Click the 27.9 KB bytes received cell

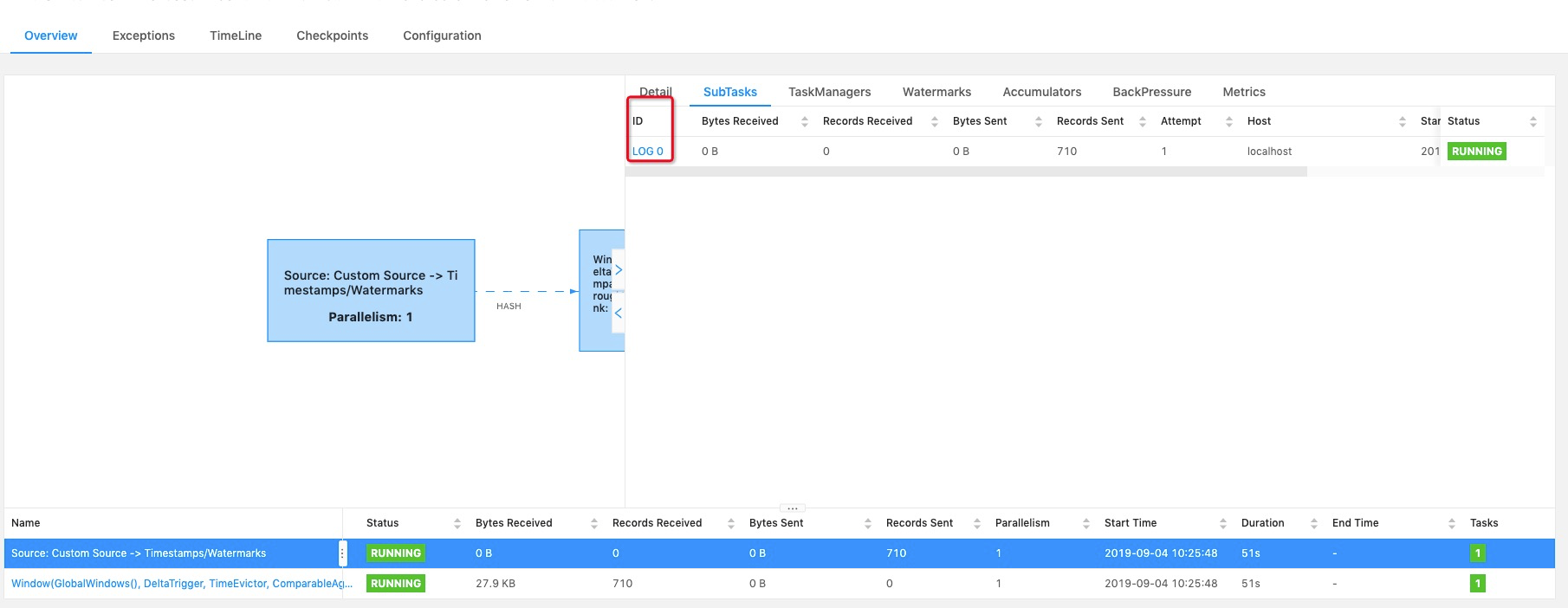[x=496, y=584]
